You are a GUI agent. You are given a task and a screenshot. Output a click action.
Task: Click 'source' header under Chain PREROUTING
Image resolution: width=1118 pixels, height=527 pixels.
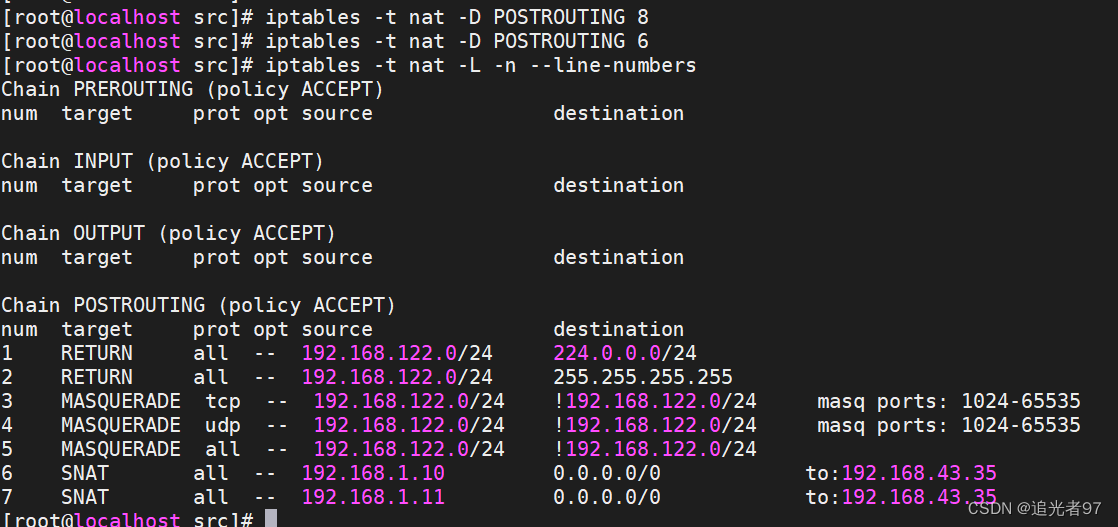(337, 114)
